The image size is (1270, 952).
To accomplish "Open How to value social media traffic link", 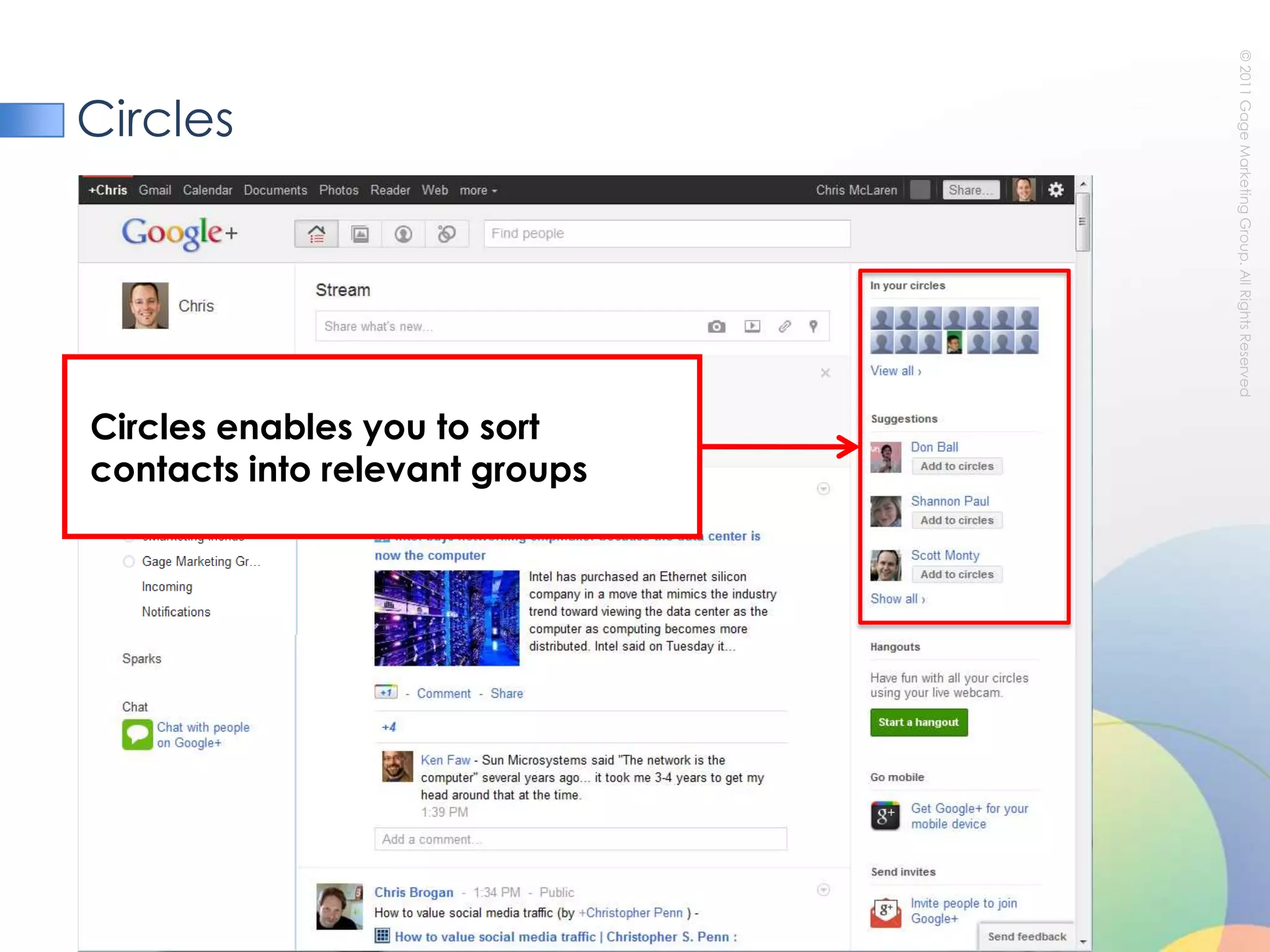I will coord(566,937).
